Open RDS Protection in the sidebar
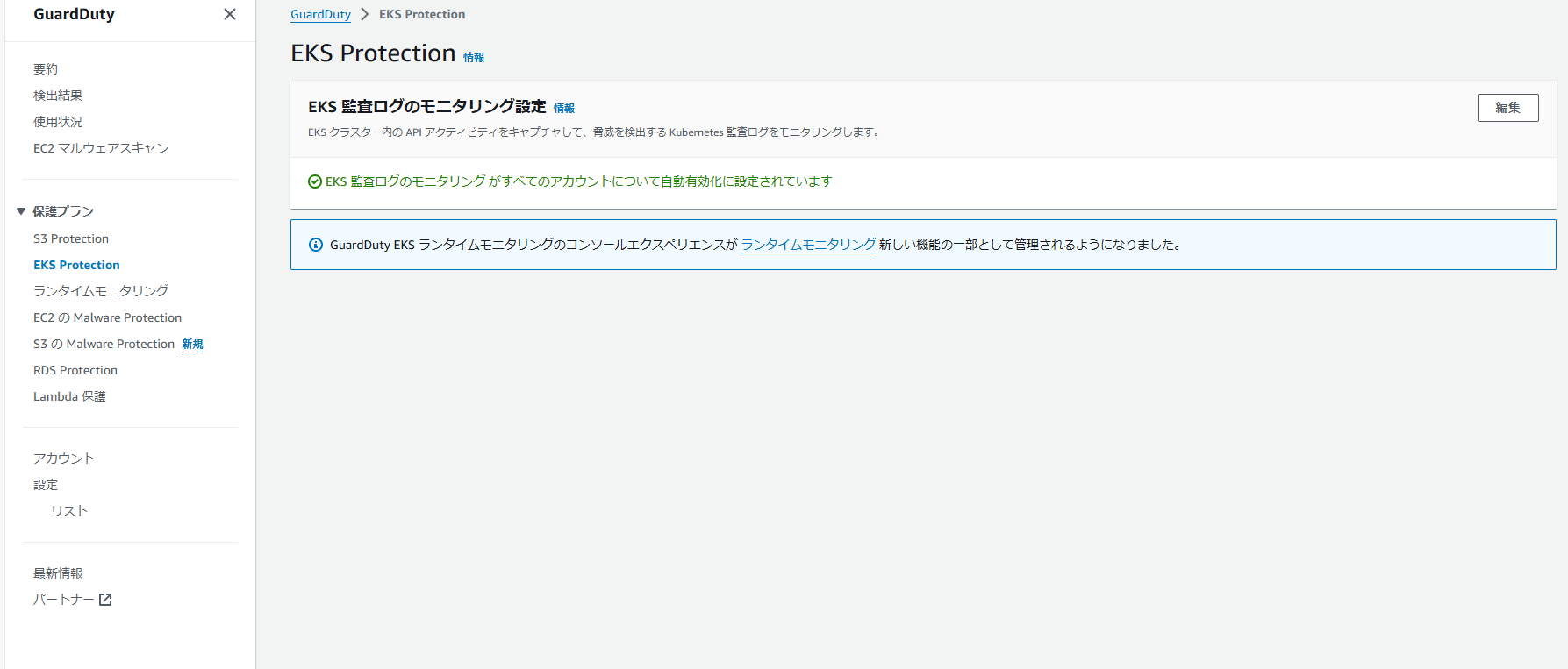 (x=75, y=370)
